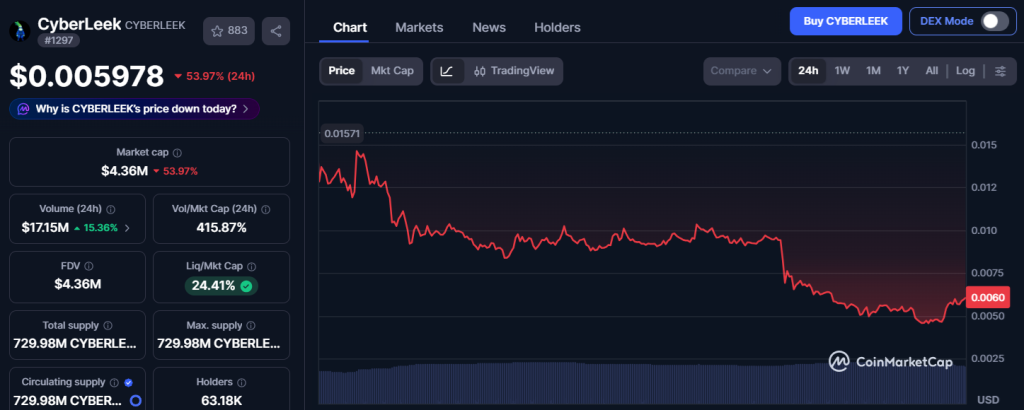Click the CyberLeek coin logo icon
The width and height of the screenshot is (1024, 410).
[20, 31]
